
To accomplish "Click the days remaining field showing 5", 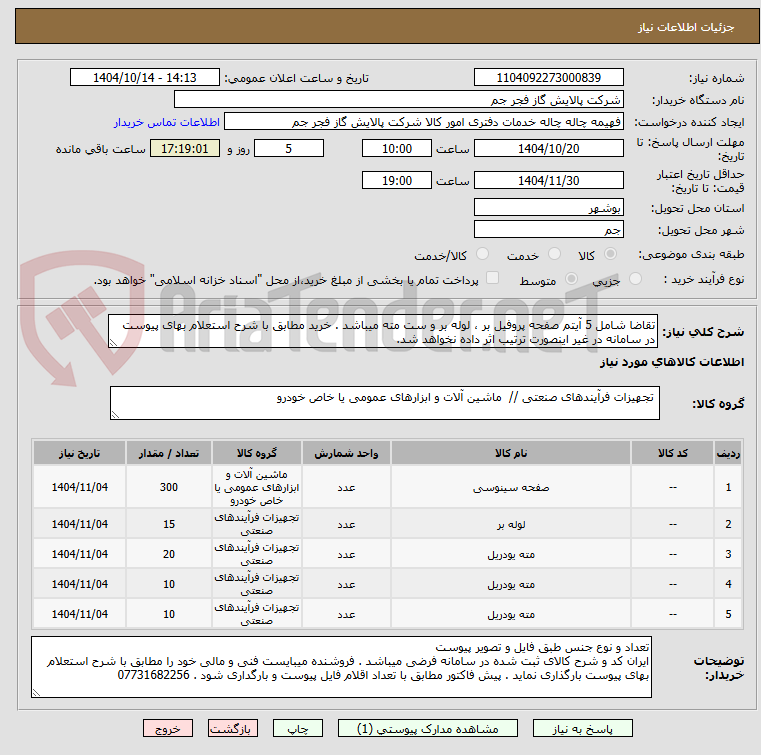I will (289, 148).
